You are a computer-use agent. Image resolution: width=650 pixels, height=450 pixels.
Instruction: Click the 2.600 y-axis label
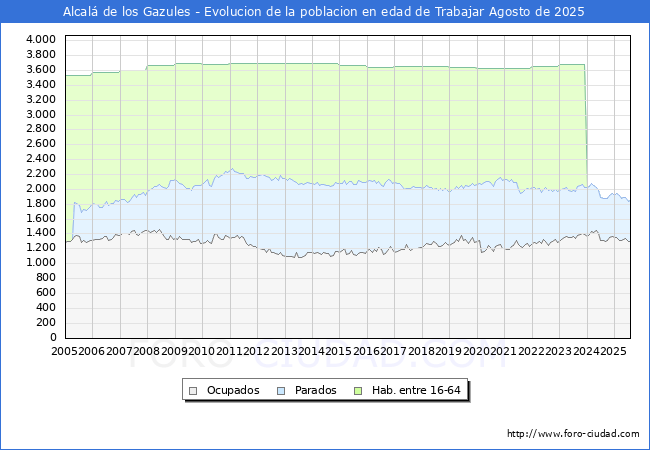(41, 143)
